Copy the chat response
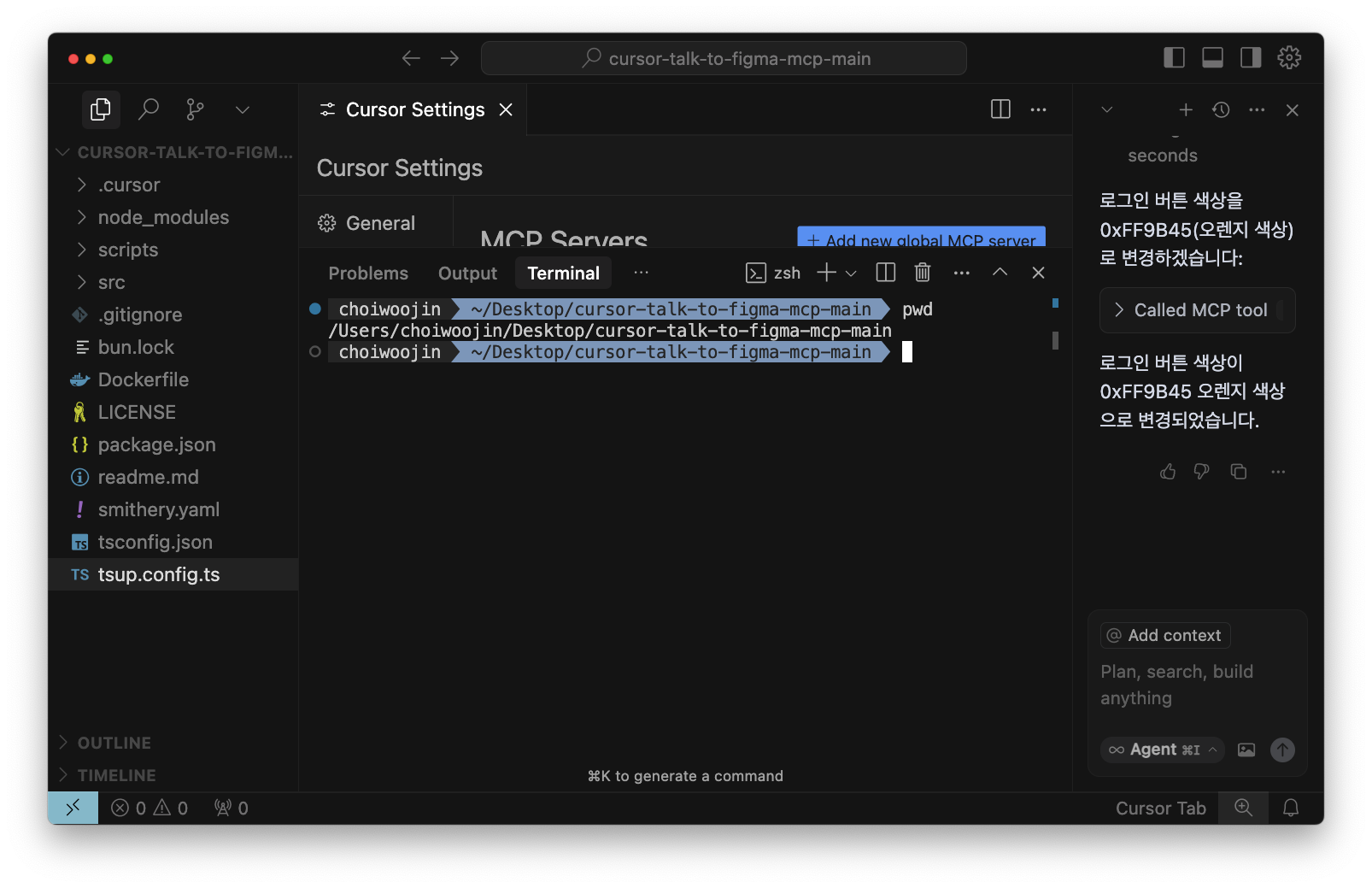Image resolution: width=1372 pixels, height=888 pixels. click(1239, 472)
